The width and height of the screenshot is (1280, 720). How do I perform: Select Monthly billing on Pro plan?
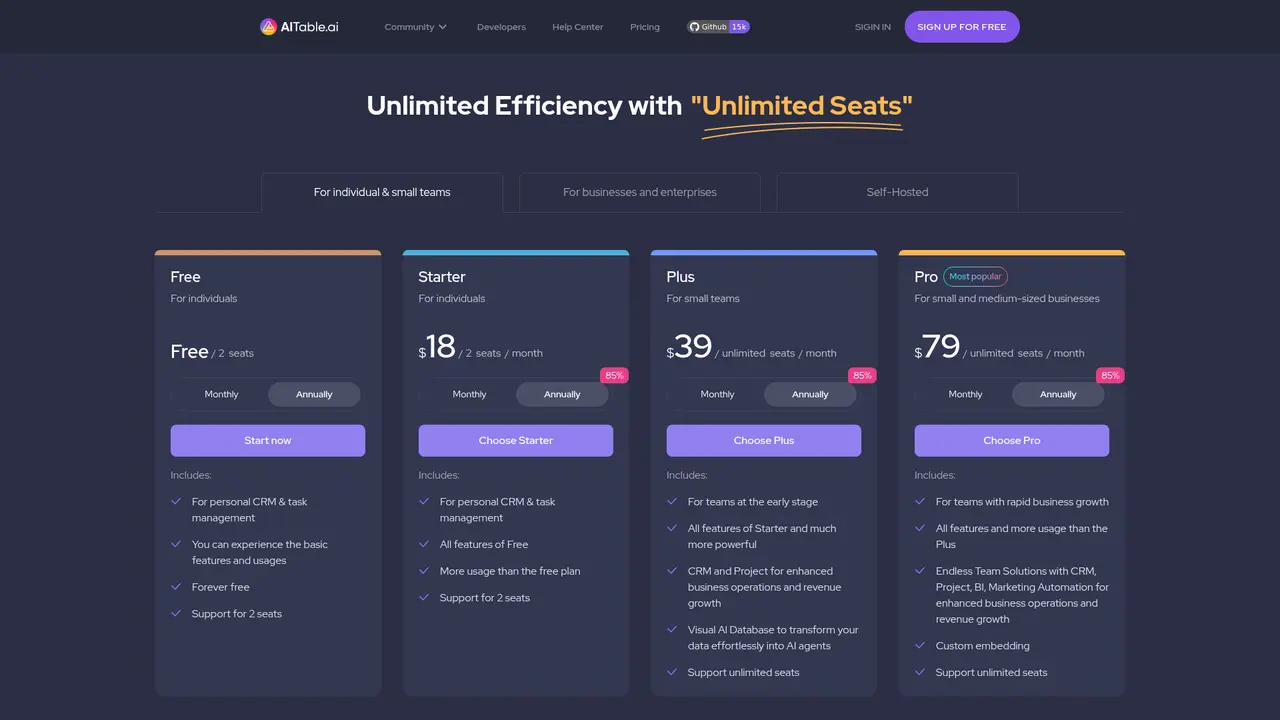tap(966, 394)
